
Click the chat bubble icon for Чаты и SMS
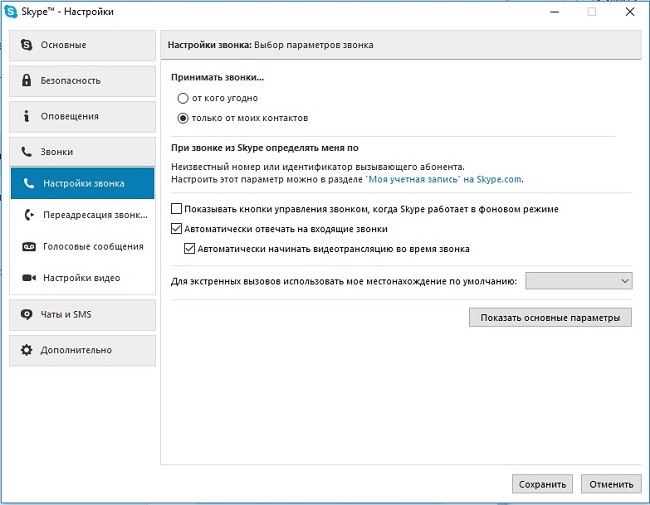coord(27,314)
